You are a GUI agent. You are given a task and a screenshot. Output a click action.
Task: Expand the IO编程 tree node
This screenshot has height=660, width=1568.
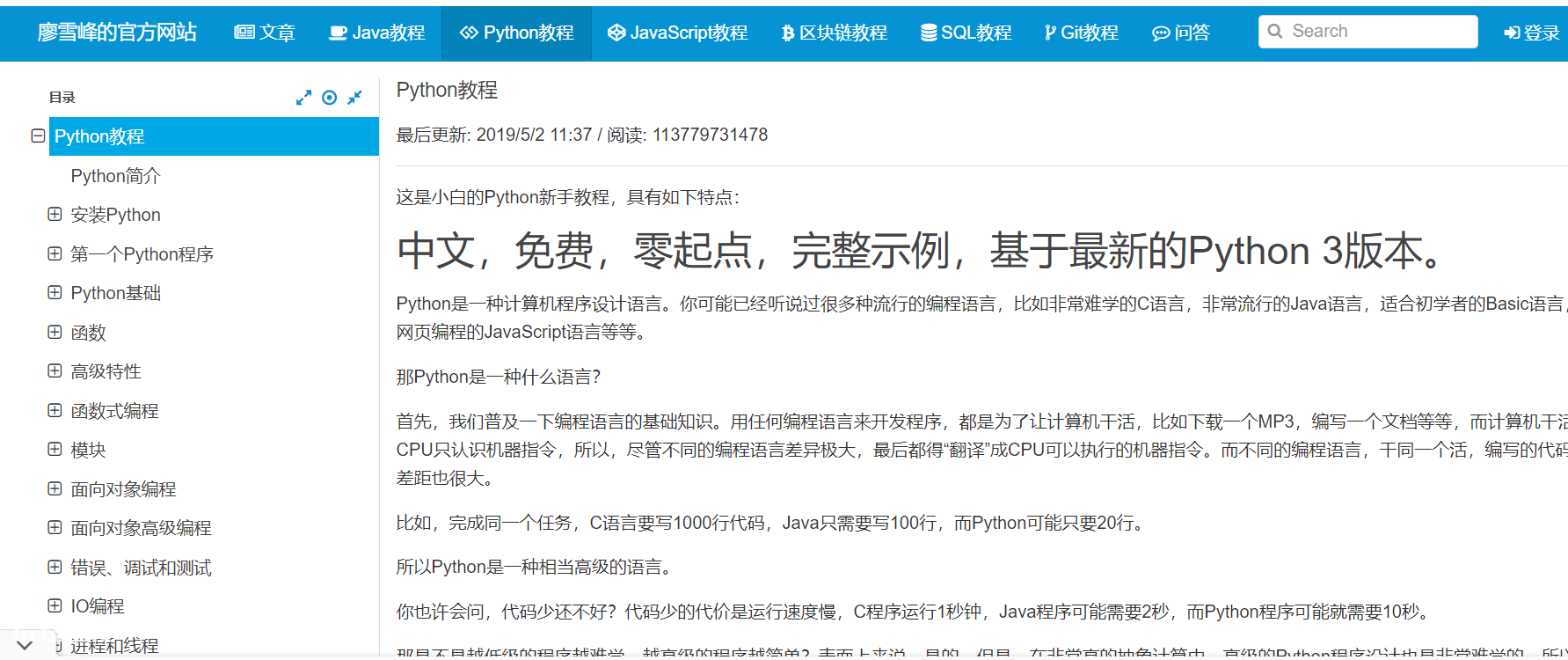coord(55,605)
